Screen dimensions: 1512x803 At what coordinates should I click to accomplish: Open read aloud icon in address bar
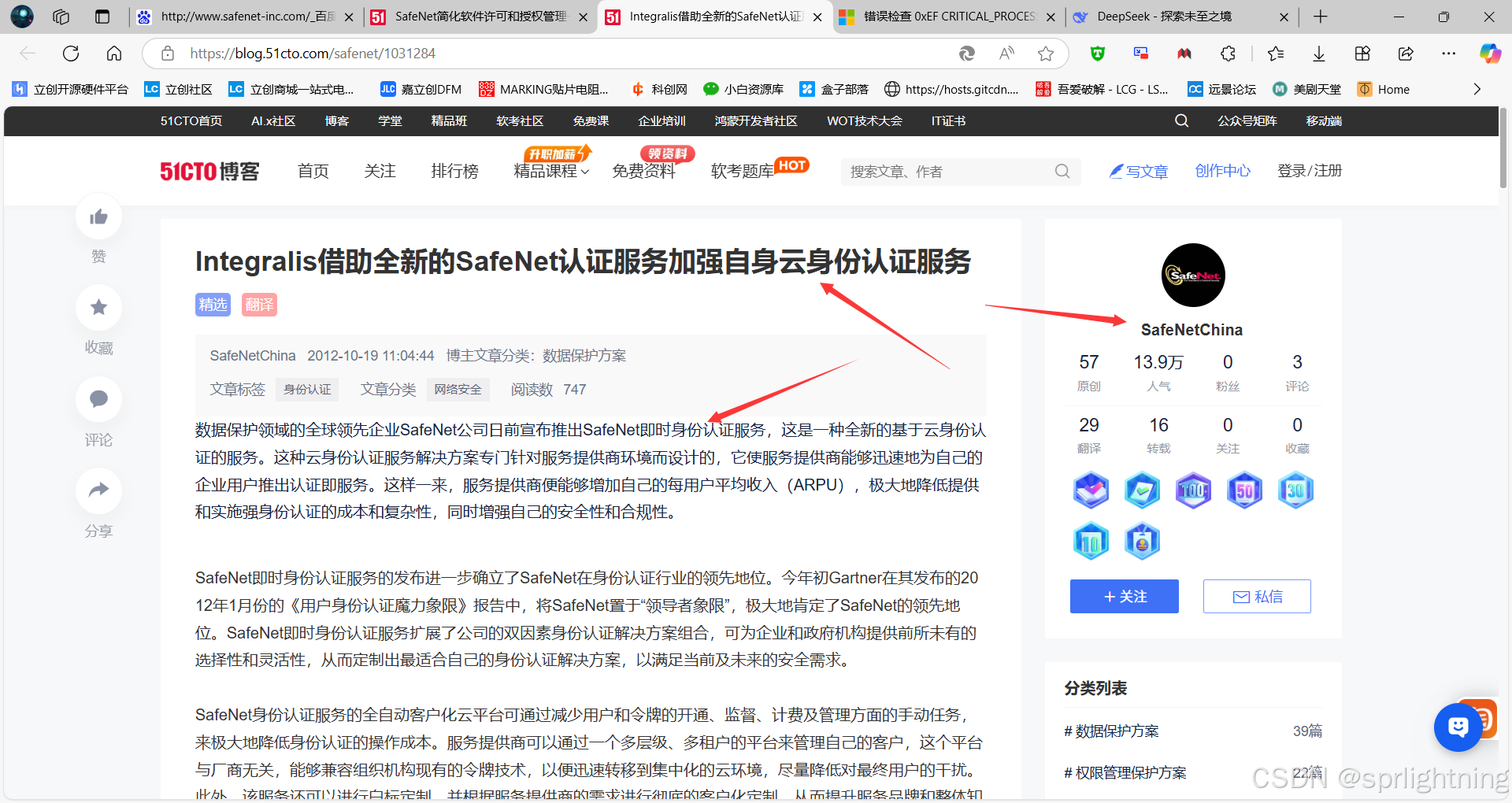tap(1006, 54)
